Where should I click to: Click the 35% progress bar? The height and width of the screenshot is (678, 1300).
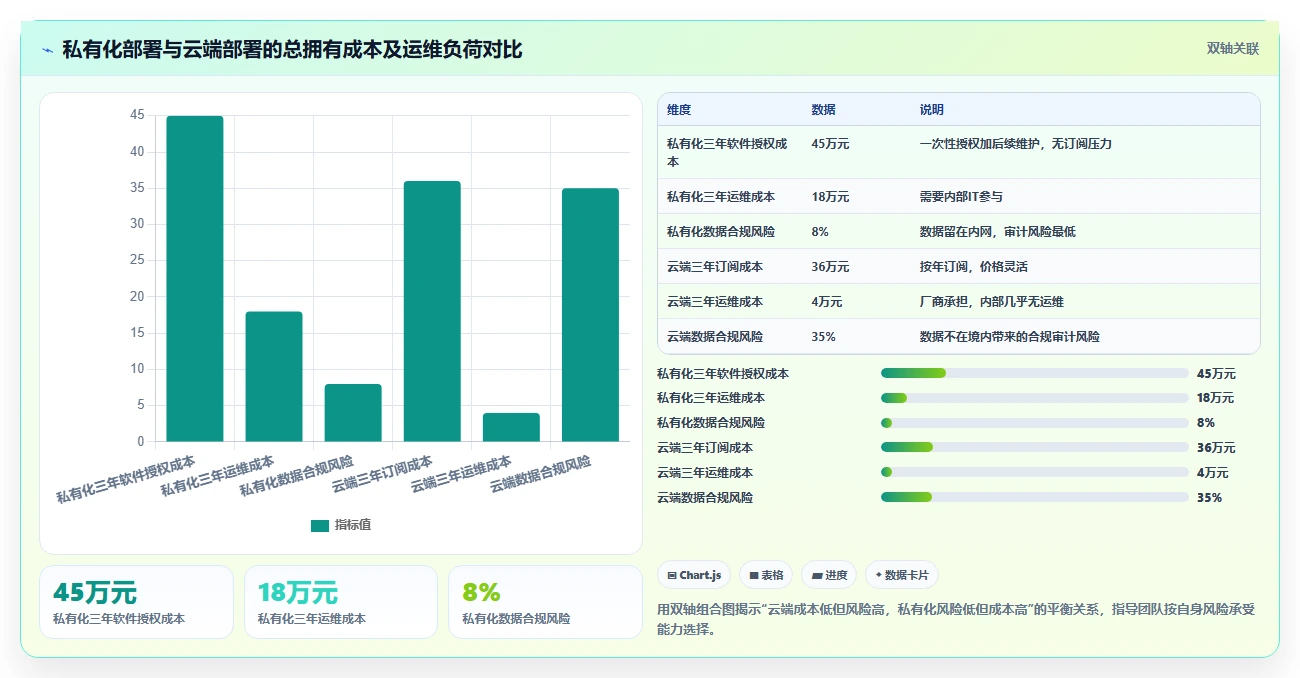(x=1035, y=497)
